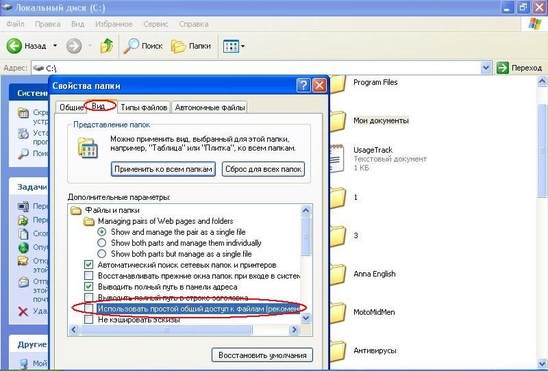Go up one folder level
The height and width of the screenshot is (371, 548).
tap(107, 46)
